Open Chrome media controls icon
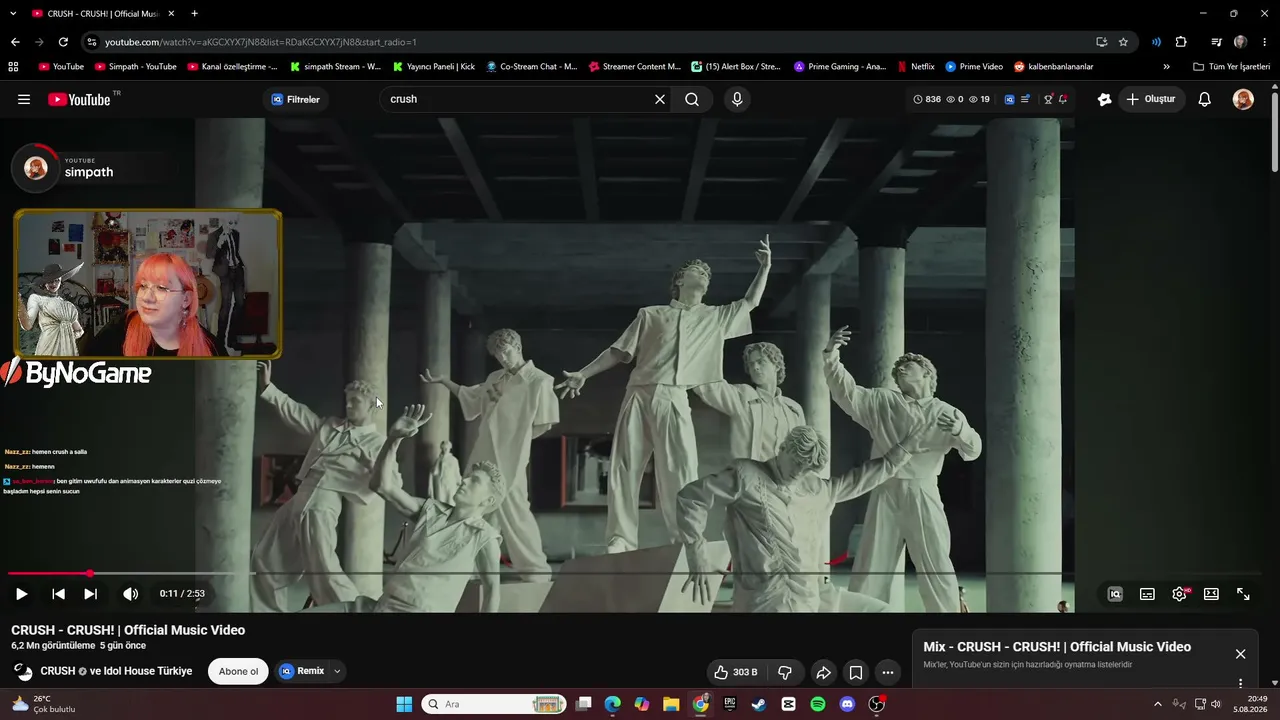1280x720 pixels. pyautogui.click(x=1216, y=42)
